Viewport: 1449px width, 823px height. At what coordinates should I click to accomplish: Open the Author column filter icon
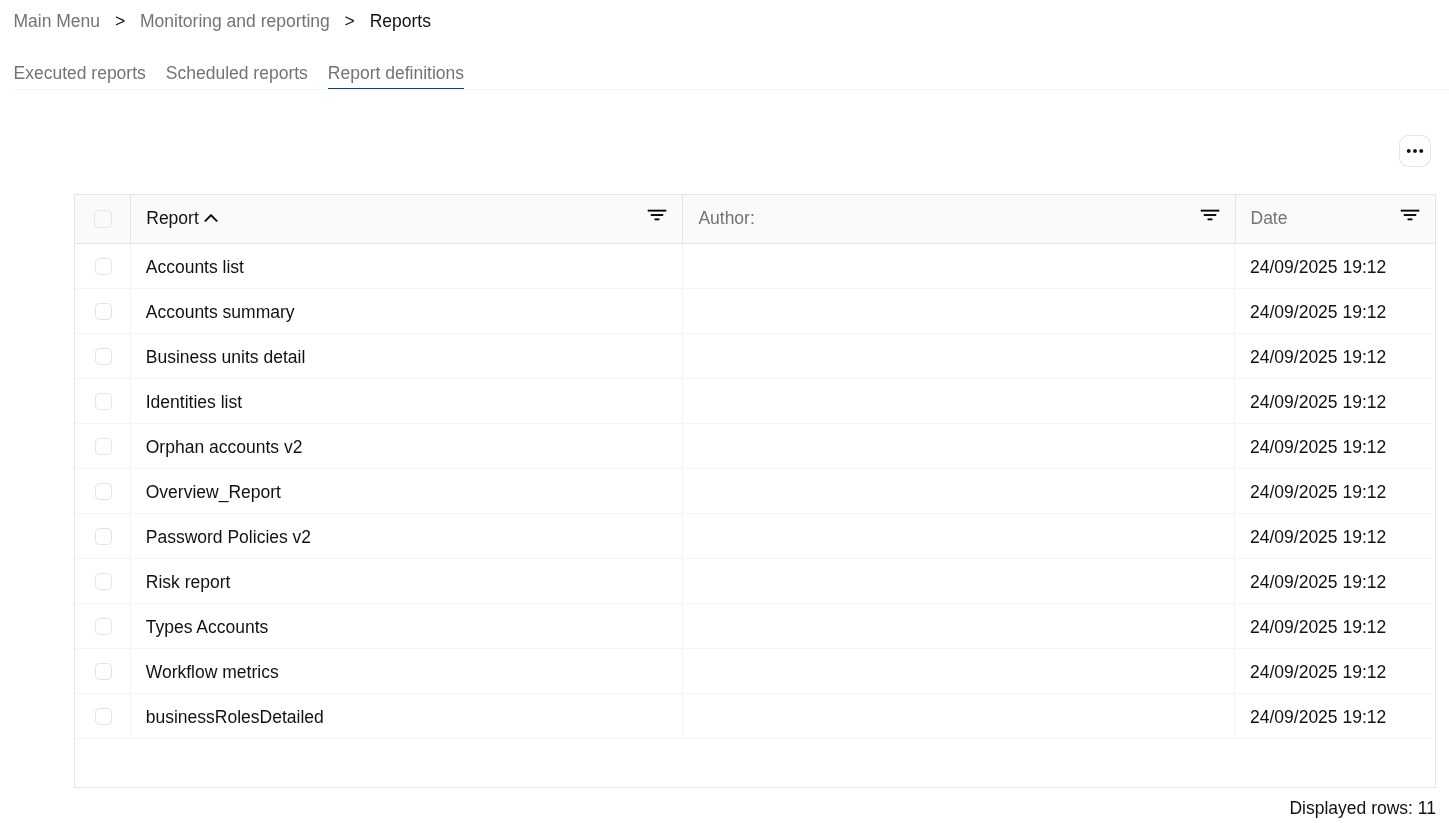(x=1209, y=216)
